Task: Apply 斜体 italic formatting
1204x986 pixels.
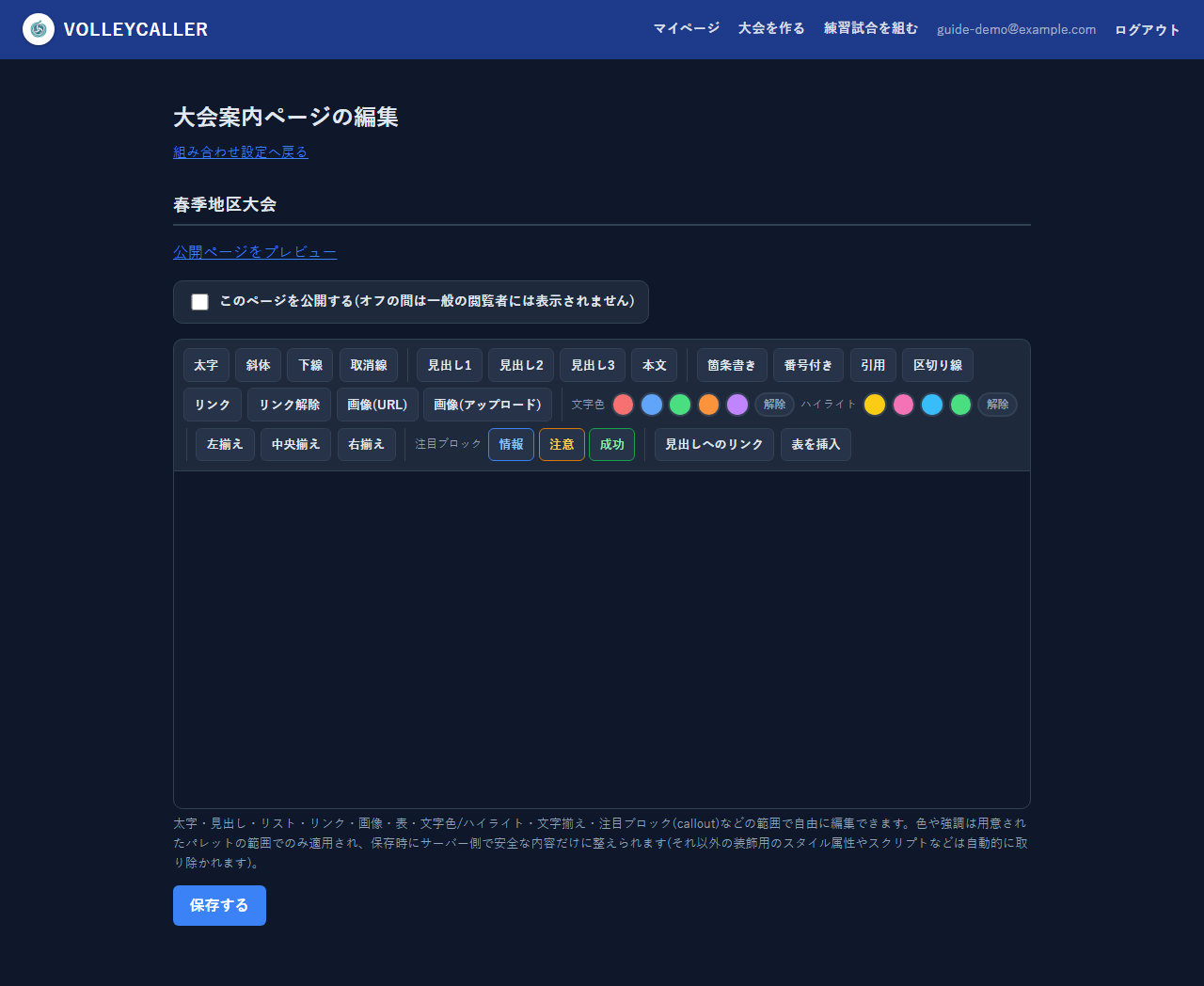Action: (258, 365)
